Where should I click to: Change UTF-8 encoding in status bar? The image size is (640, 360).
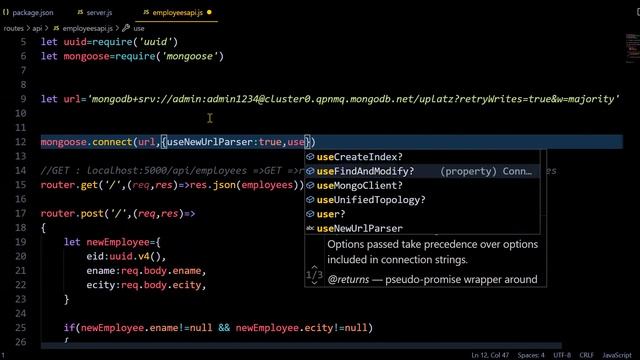(562, 355)
